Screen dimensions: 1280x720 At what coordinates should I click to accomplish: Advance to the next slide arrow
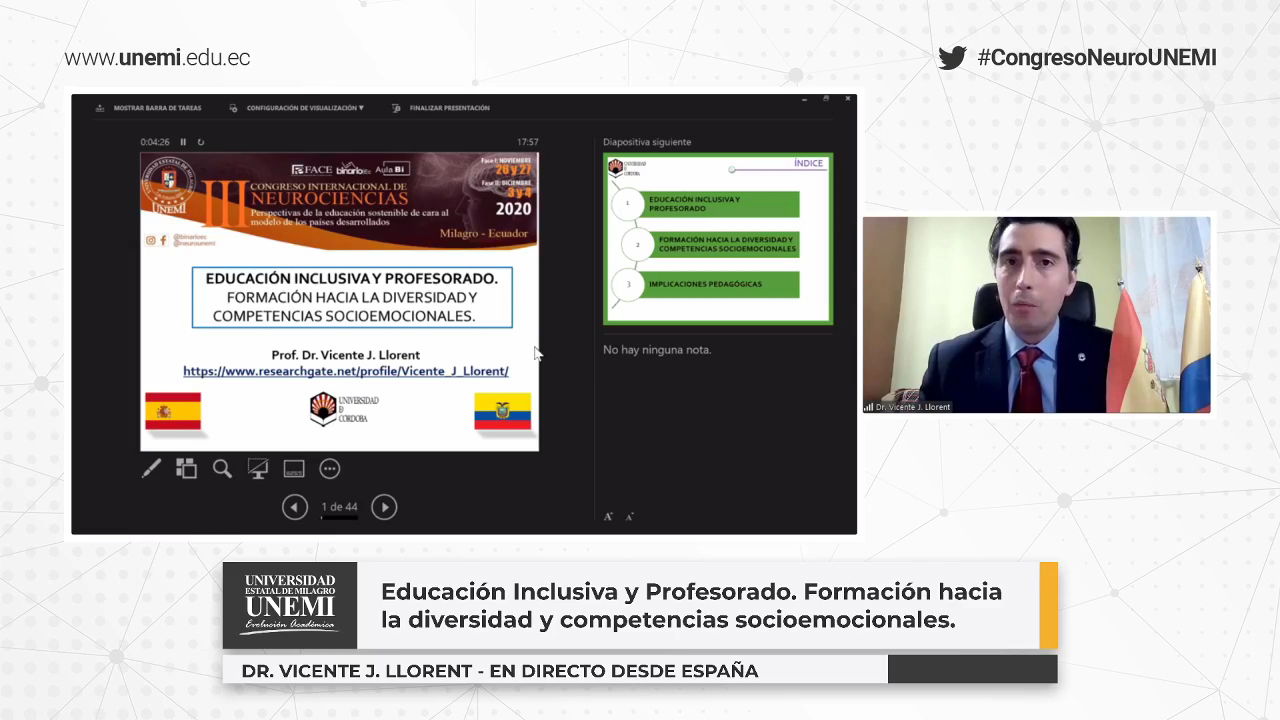(384, 507)
